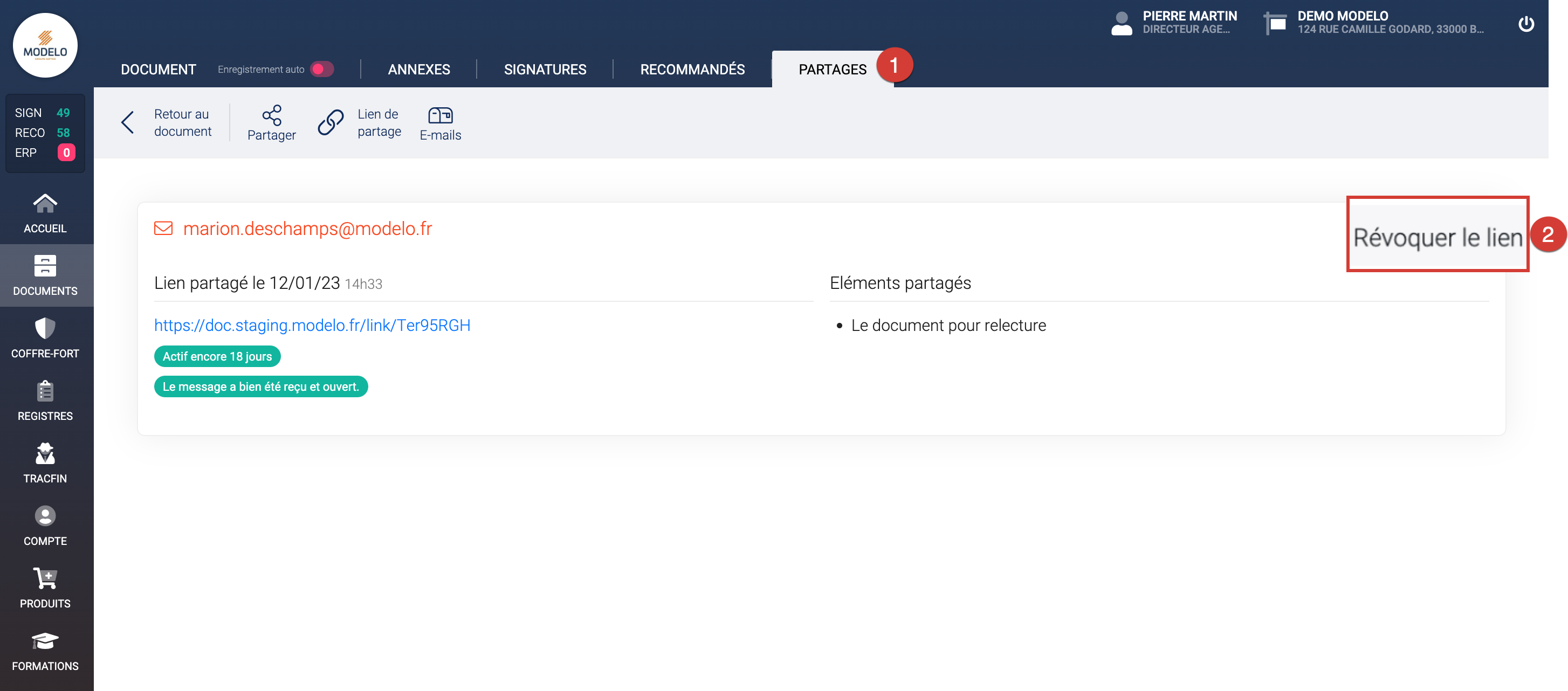The height and width of the screenshot is (691, 1568).
Task: Open Produits shopping cart icon
Action: [45, 578]
